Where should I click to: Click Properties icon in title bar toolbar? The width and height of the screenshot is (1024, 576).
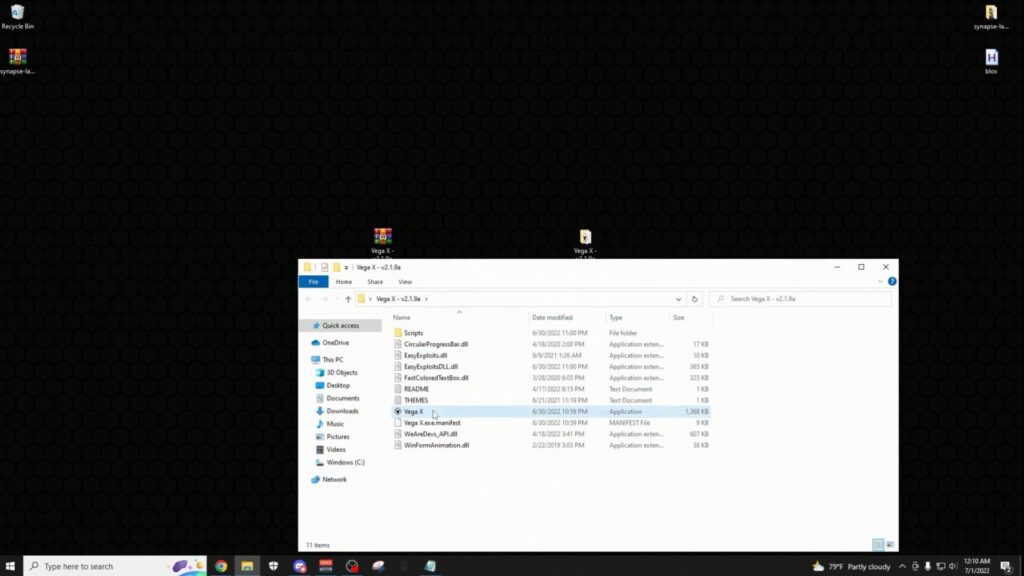[x=325, y=267]
